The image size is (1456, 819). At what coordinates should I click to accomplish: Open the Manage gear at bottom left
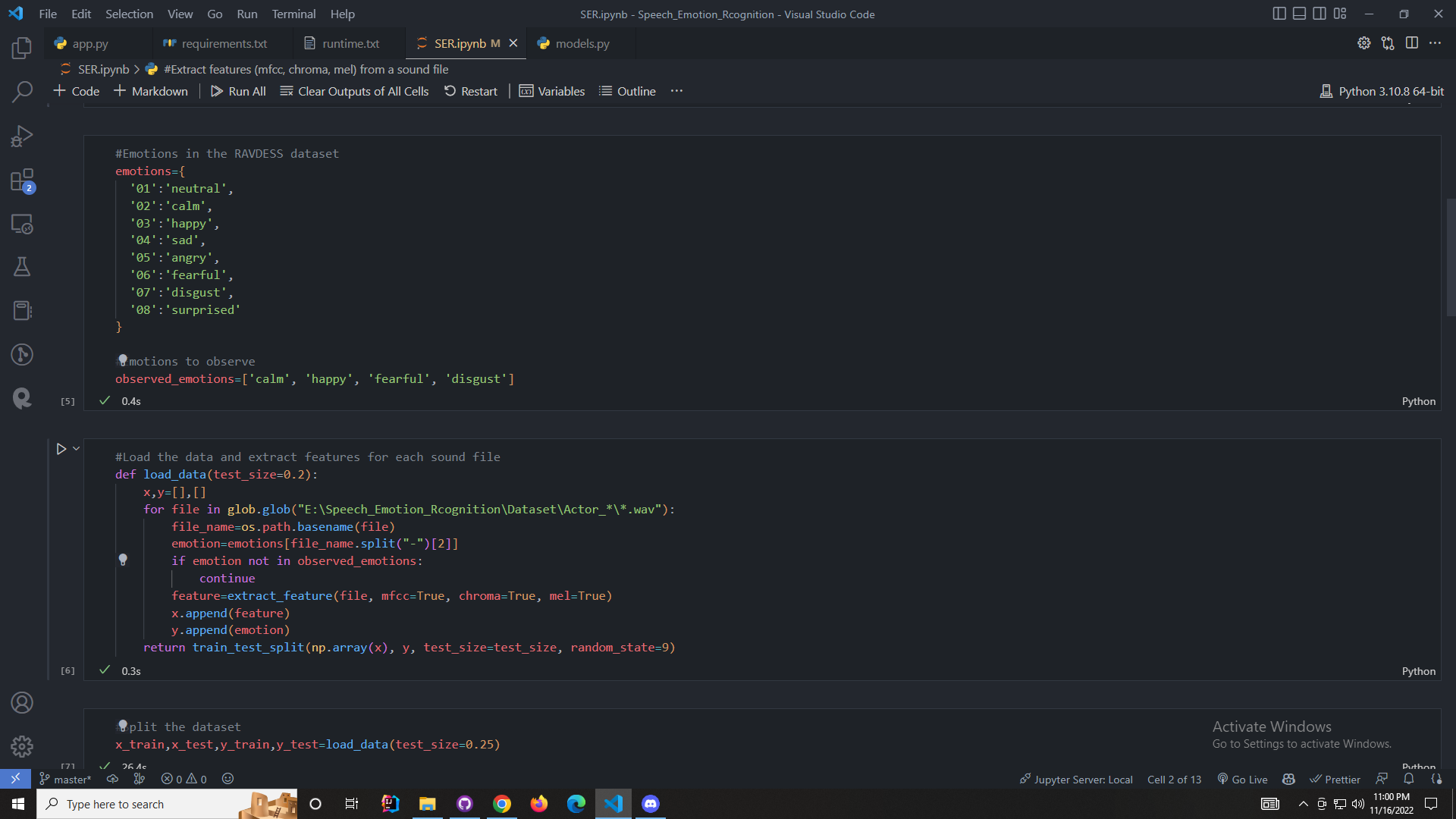(22, 747)
